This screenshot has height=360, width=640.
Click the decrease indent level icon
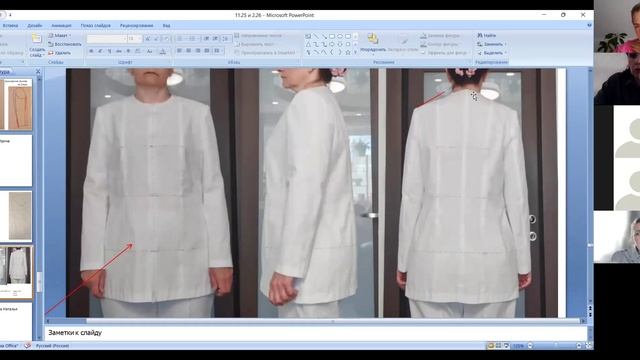coord(207,39)
